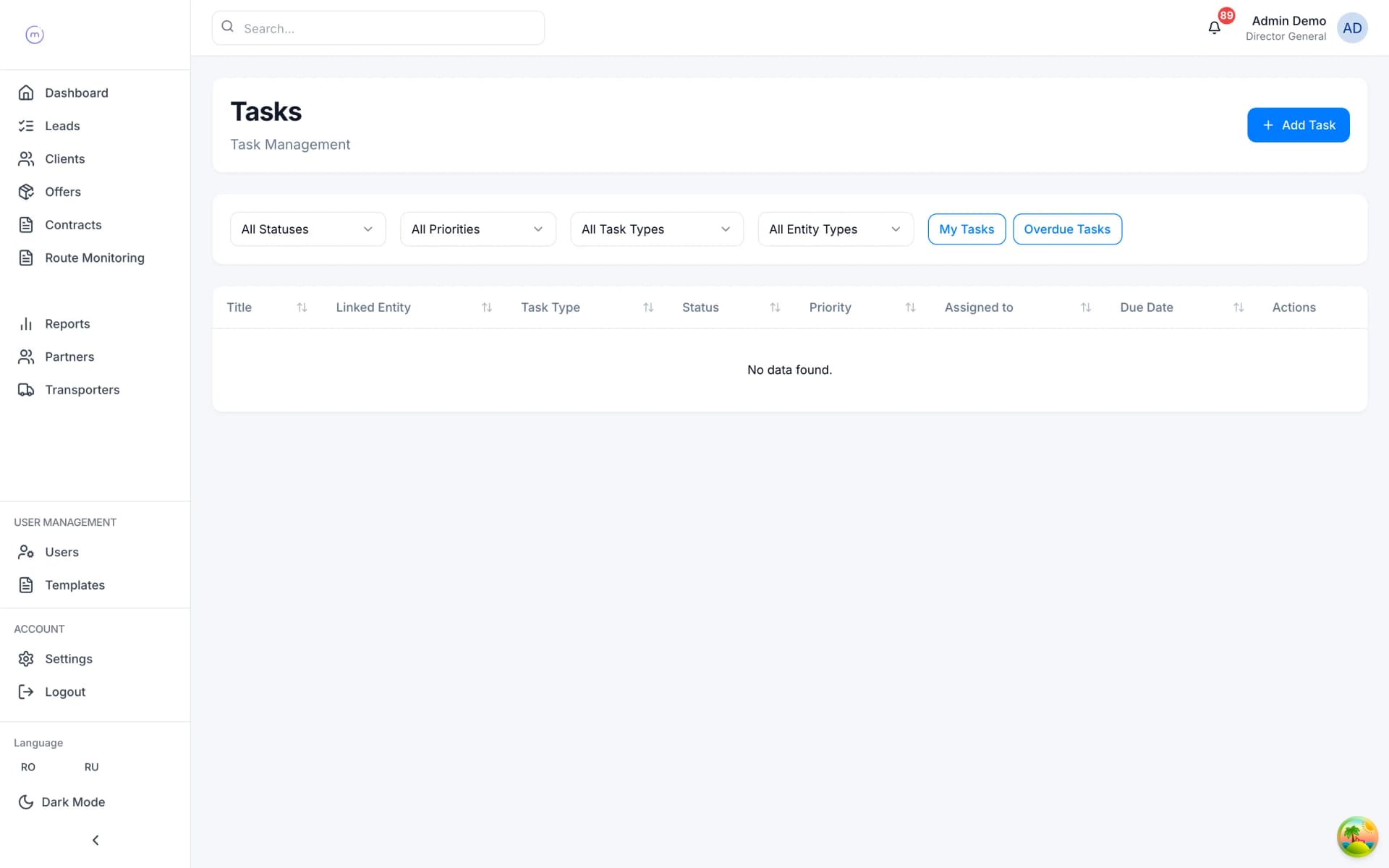Click the Leads checklist icon
The width and height of the screenshot is (1389, 868).
coord(26,126)
